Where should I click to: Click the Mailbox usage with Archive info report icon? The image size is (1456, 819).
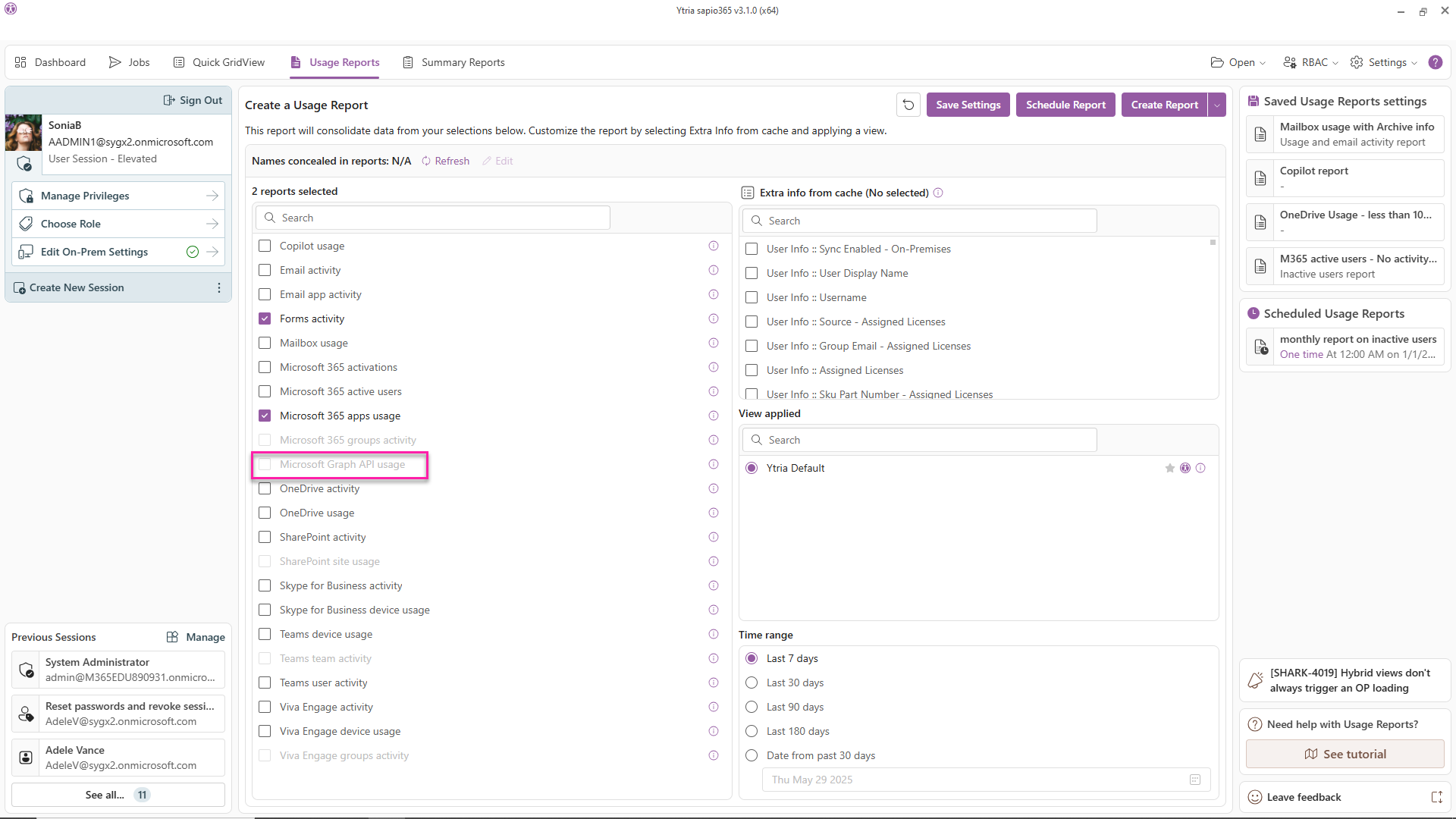1260,134
